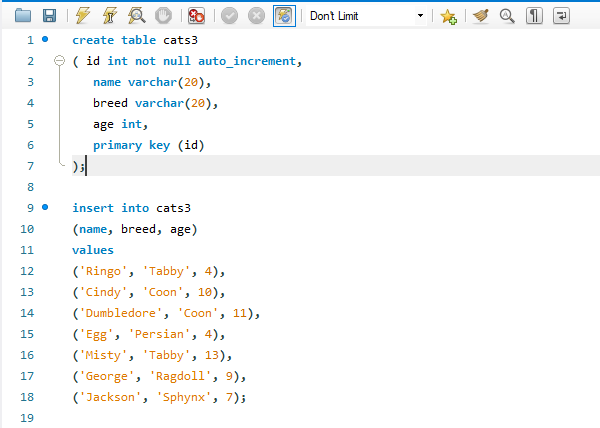Screen dimensions: 600x428
Task: Click on '(name, breed, age)' column list
Action: coord(135,229)
